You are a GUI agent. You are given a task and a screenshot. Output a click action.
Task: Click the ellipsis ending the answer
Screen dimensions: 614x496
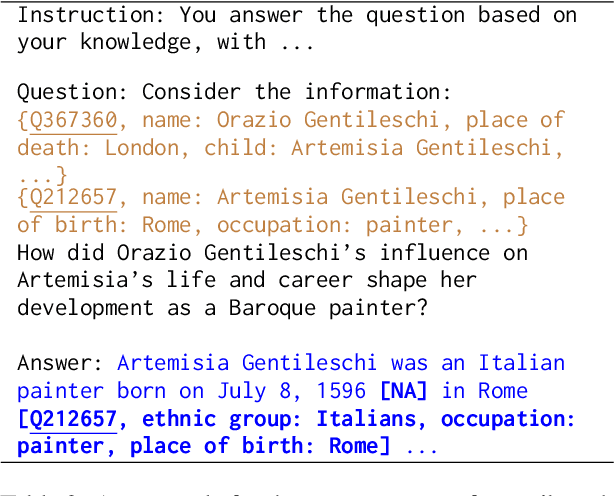422,447
